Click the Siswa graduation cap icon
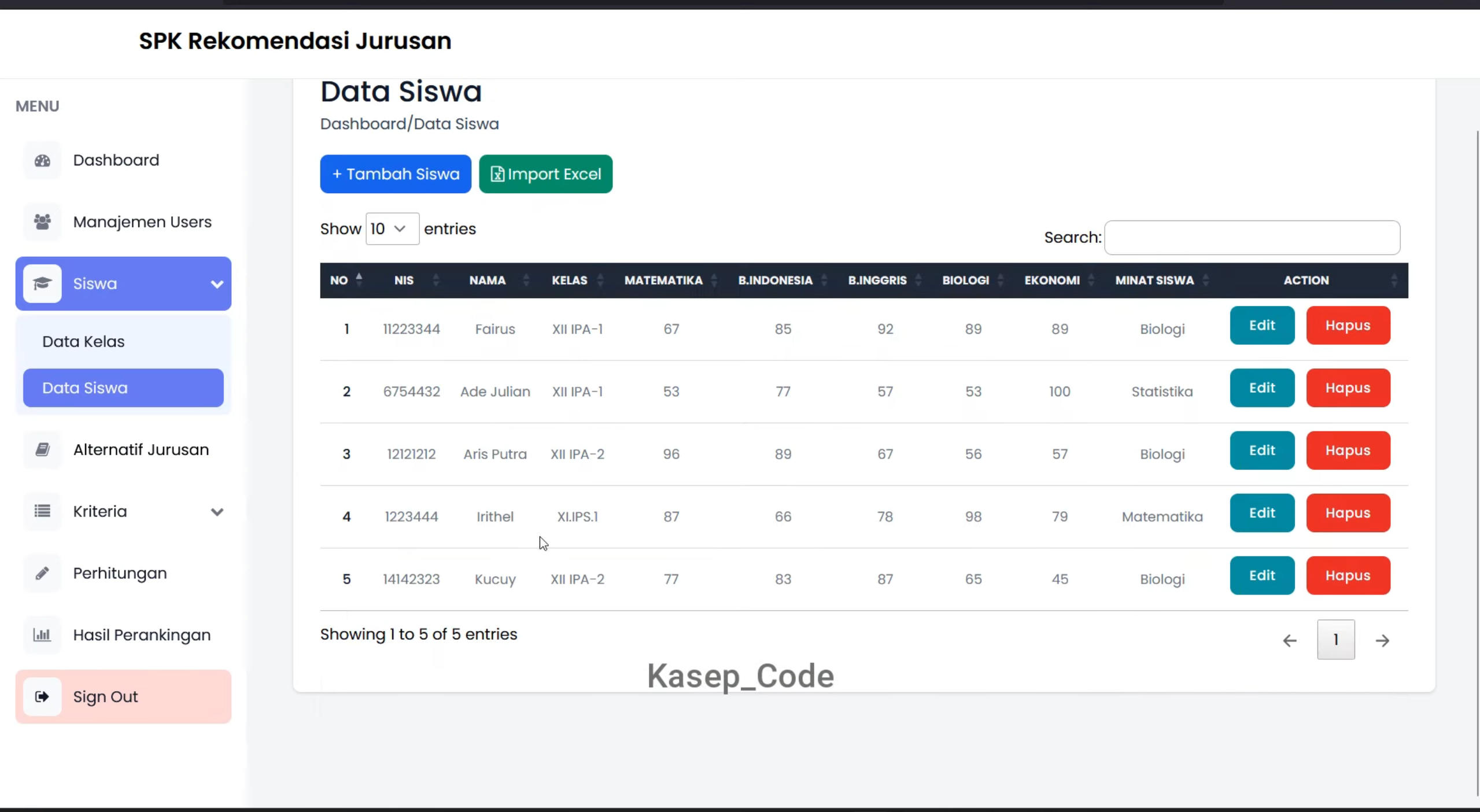 (x=42, y=283)
